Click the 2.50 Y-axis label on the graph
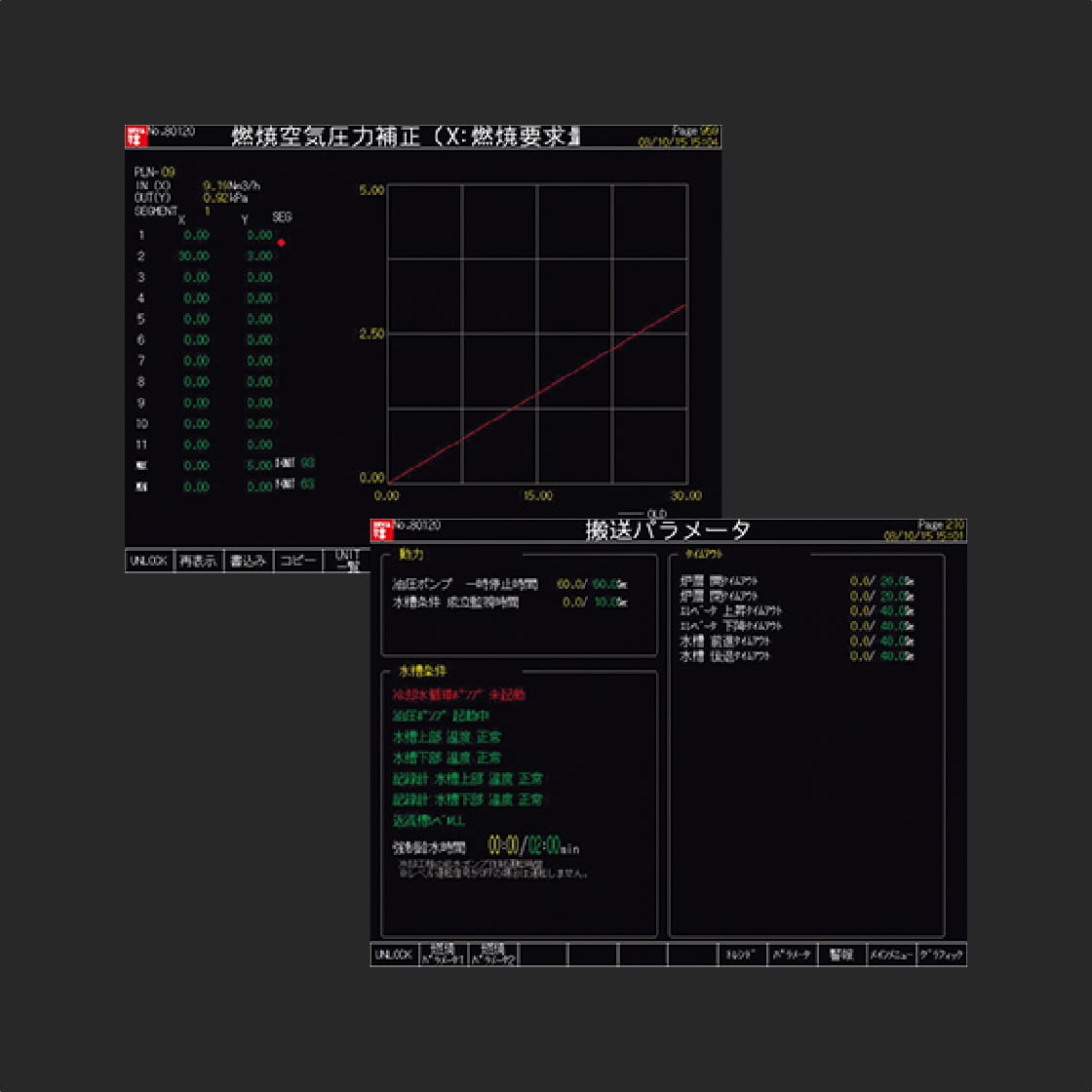Screen dimensions: 1092x1092 tap(371, 334)
